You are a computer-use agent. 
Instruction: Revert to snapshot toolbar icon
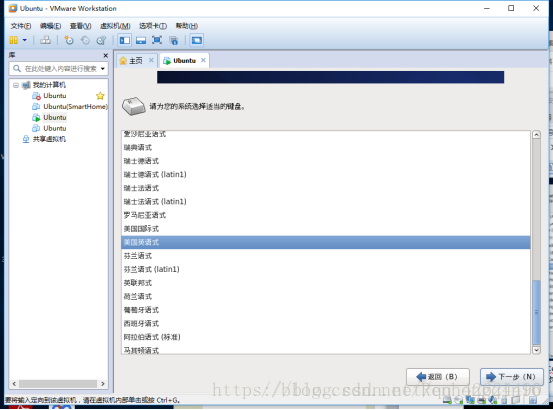85,40
